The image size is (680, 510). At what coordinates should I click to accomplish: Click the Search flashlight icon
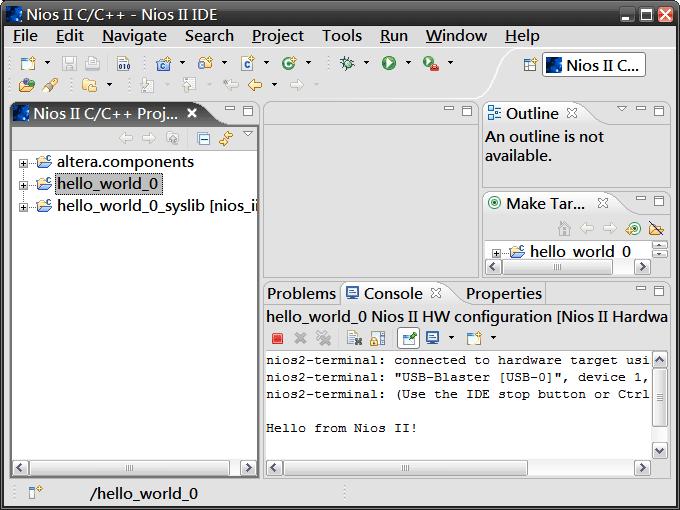click(x=50, y=85)
